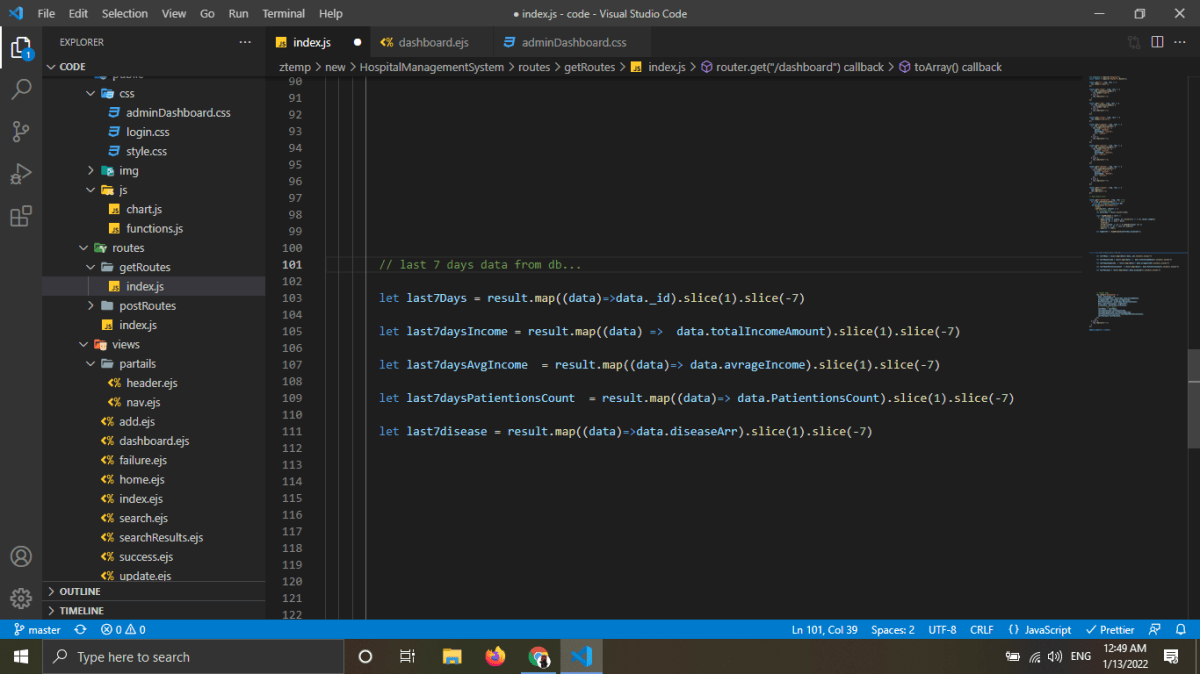Expand the TIMELINE section
The height and width of the screenshot is (674, 1200).
pos(154,610)
